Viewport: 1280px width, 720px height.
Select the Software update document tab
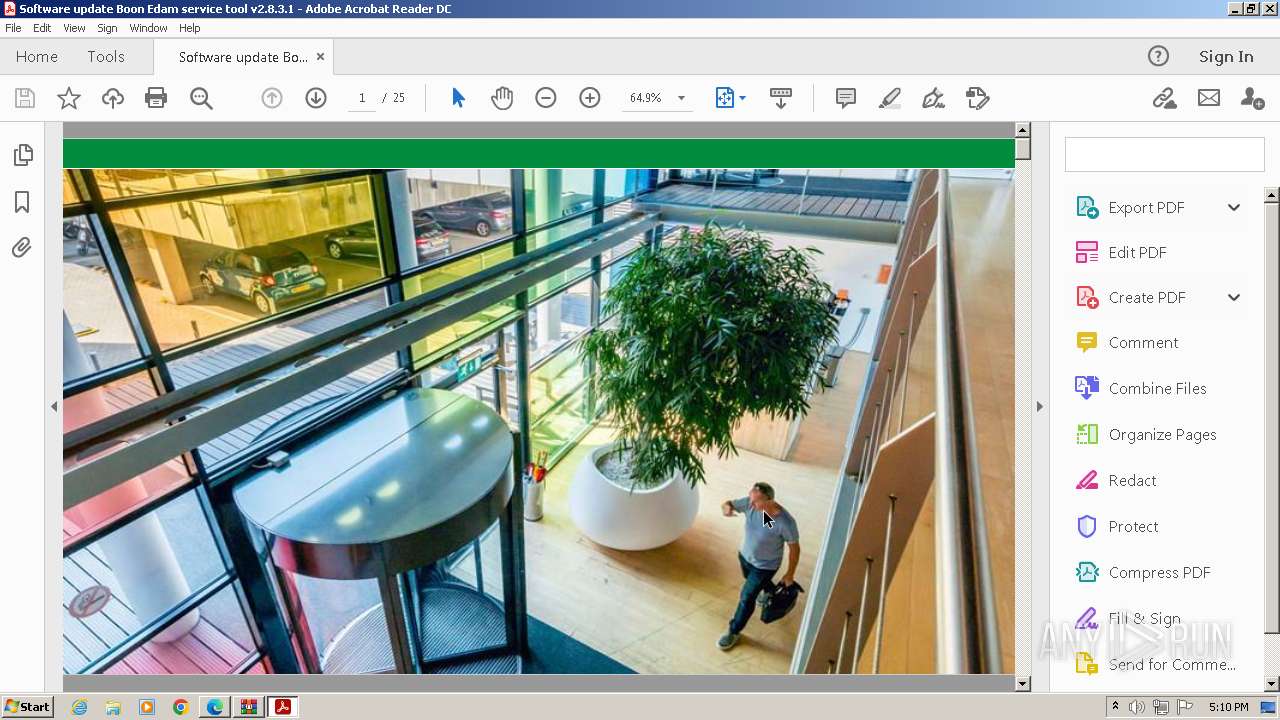point(243,57)
